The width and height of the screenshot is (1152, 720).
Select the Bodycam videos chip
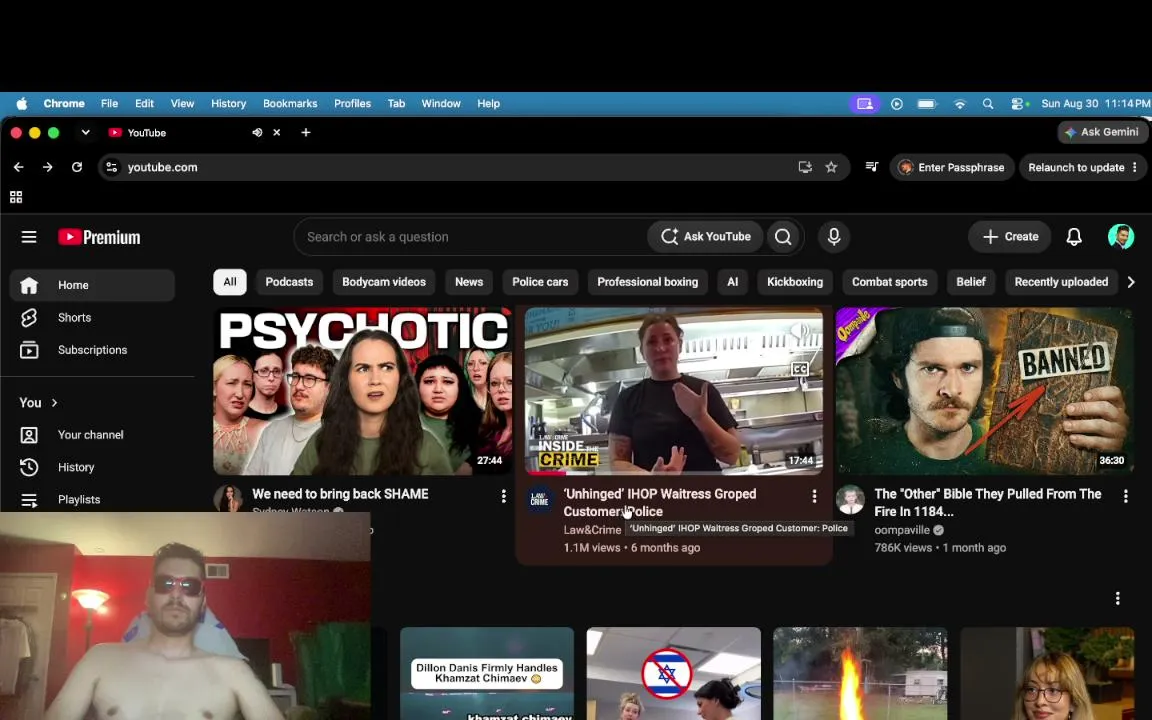click(x=384, y=282)
